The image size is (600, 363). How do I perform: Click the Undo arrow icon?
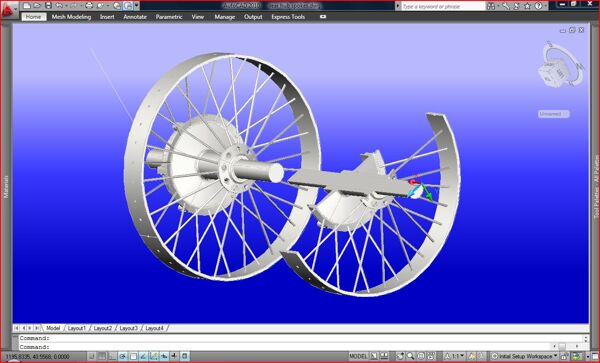click(59, 5)
